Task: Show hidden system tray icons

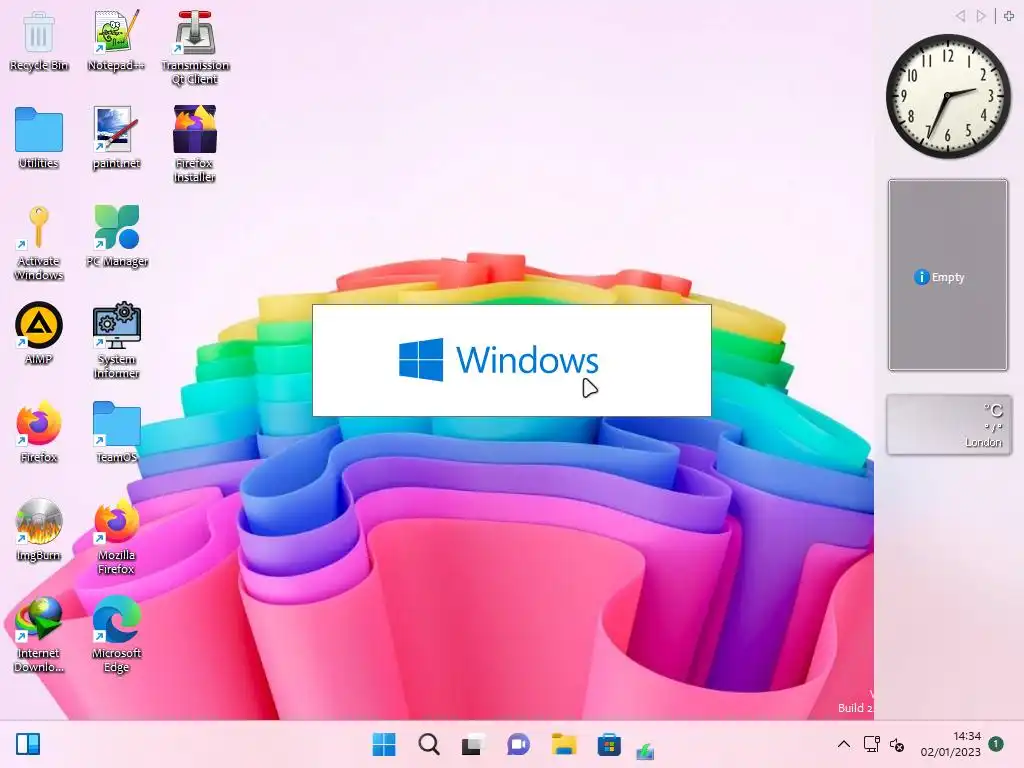Action: (x=844, y=744)
